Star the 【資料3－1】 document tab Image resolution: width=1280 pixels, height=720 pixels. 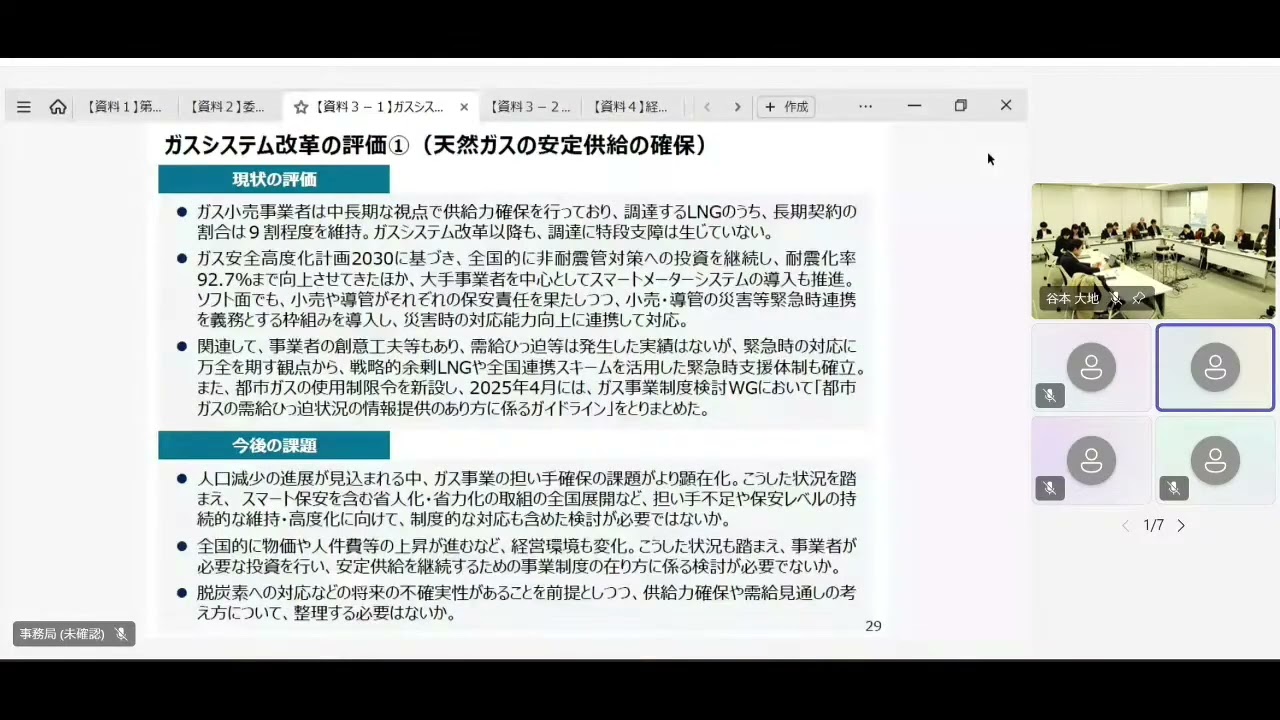pos(301,107)
